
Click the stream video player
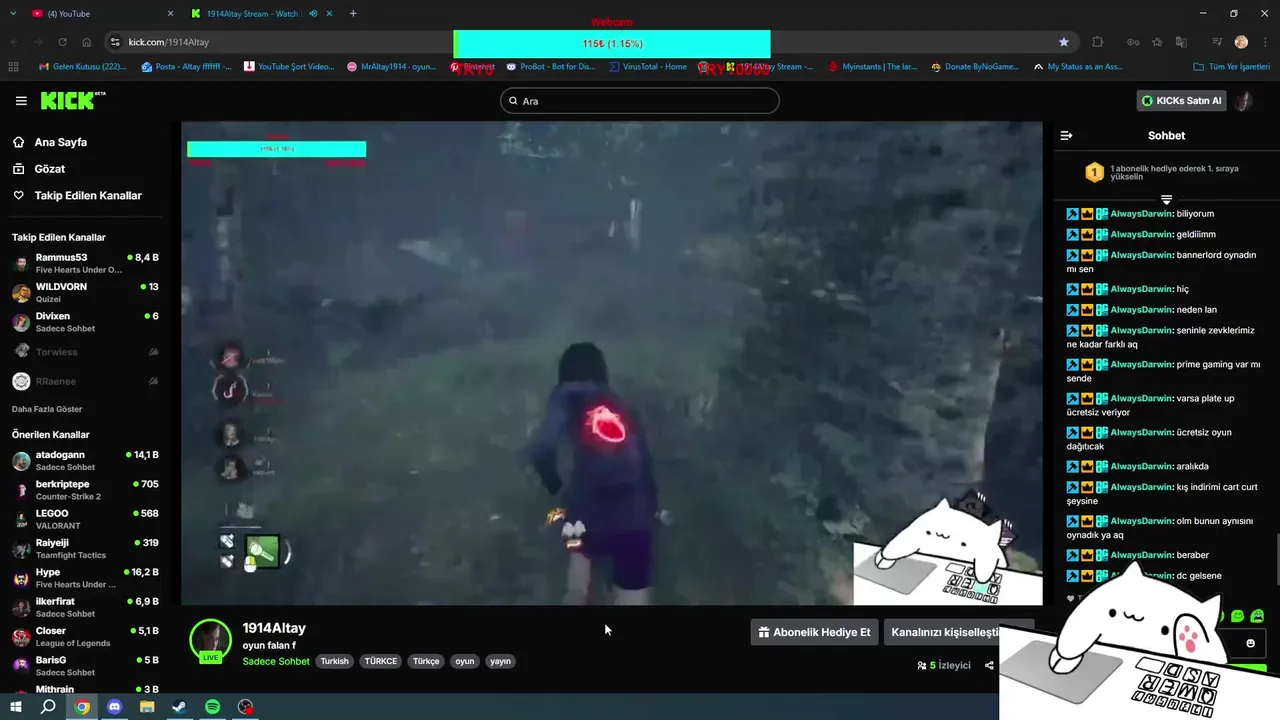[611, 363]
